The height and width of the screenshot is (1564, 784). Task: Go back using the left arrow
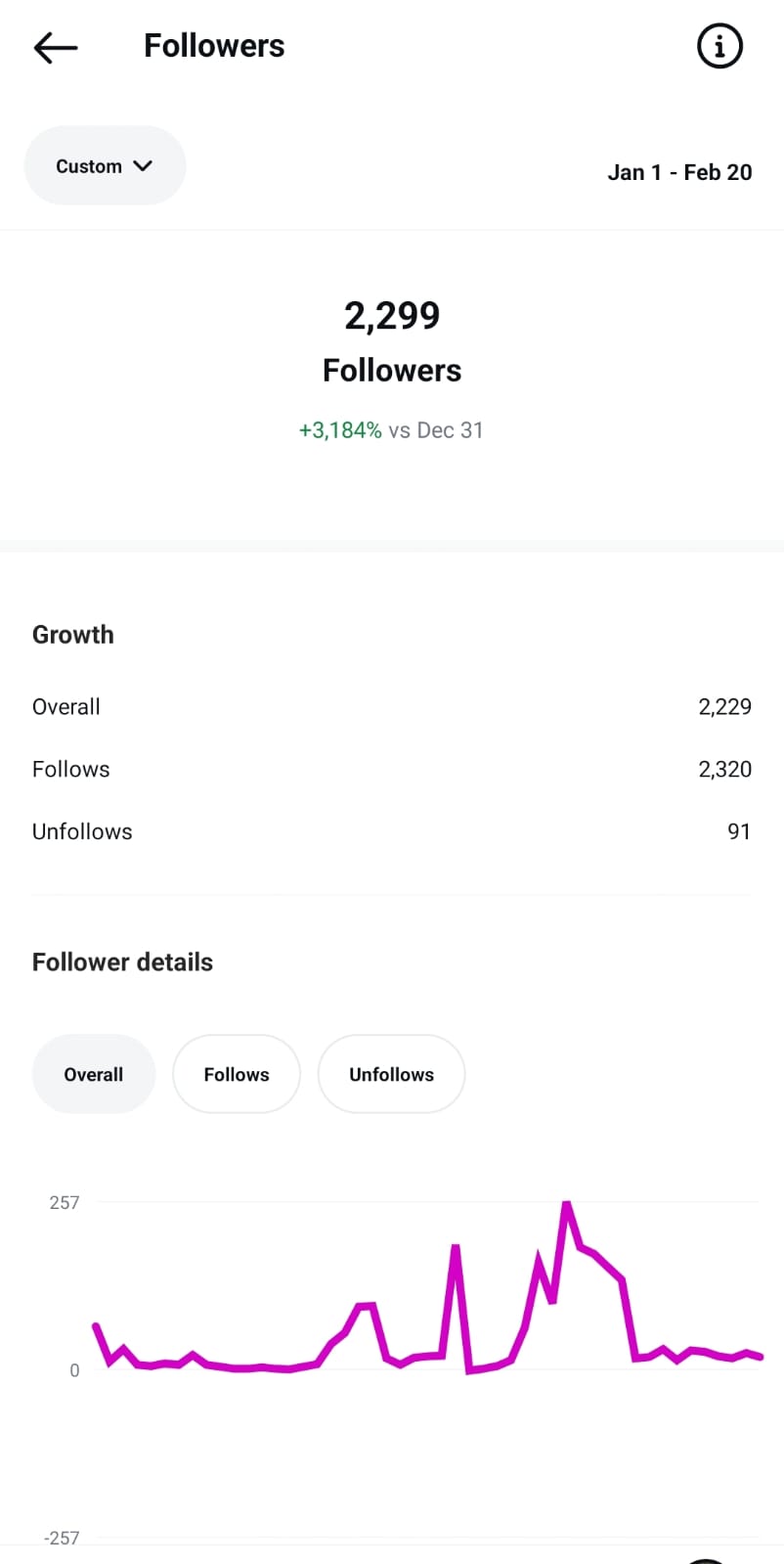tap(55, 47)
